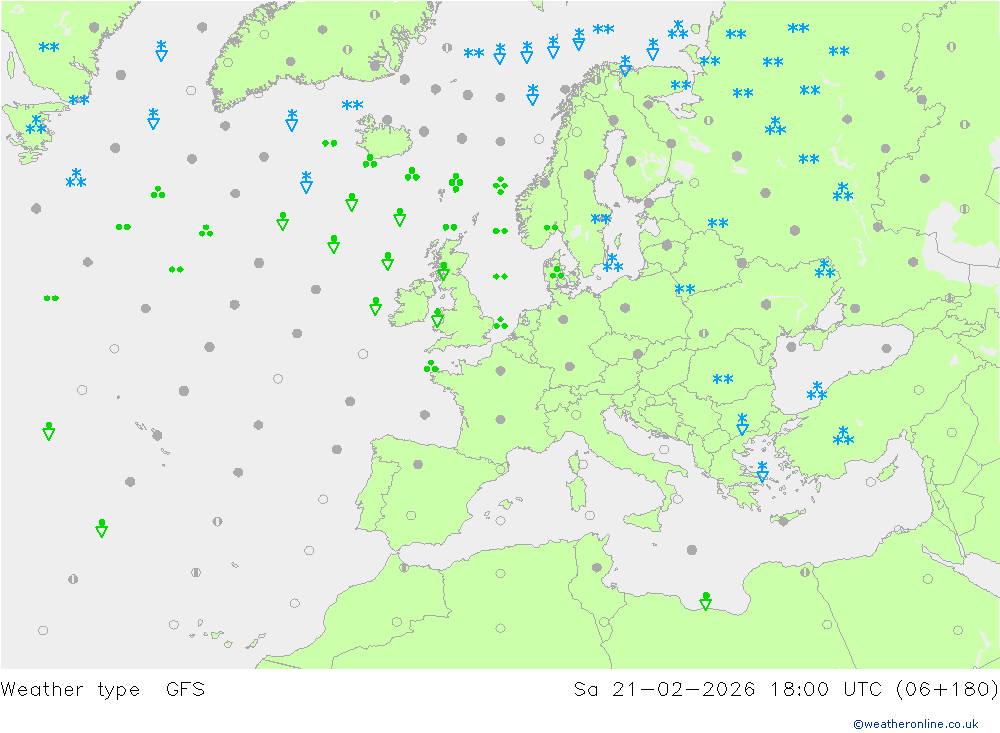
Task: Click the gray cloud dot in the central Mediterranean
Action: pos(692,549)
